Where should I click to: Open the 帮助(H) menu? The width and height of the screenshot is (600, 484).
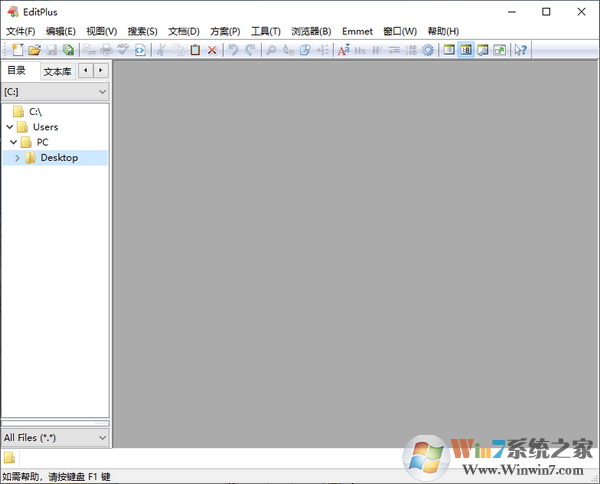[x=443, y=31]
